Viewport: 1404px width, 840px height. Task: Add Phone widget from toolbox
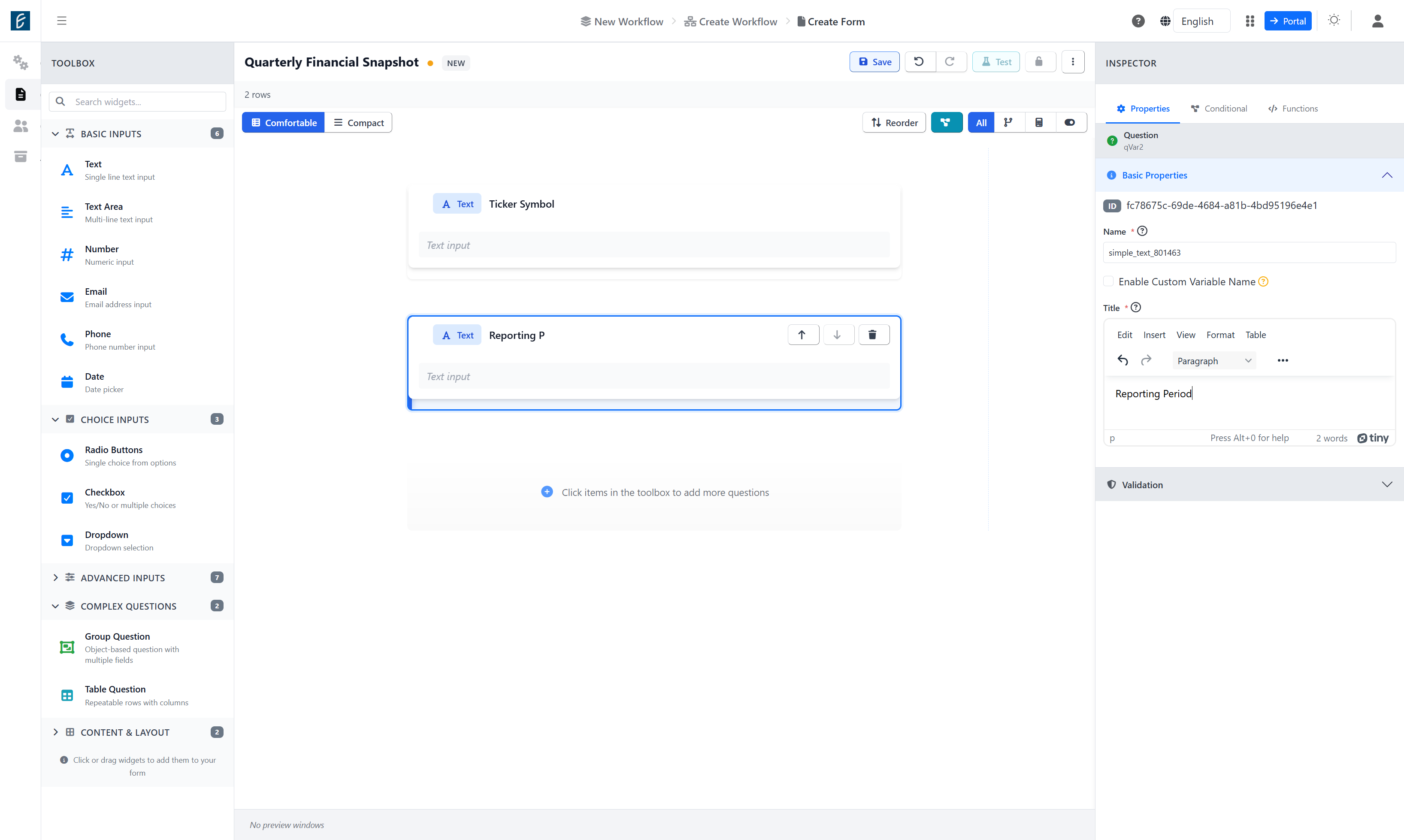point(138,340)
